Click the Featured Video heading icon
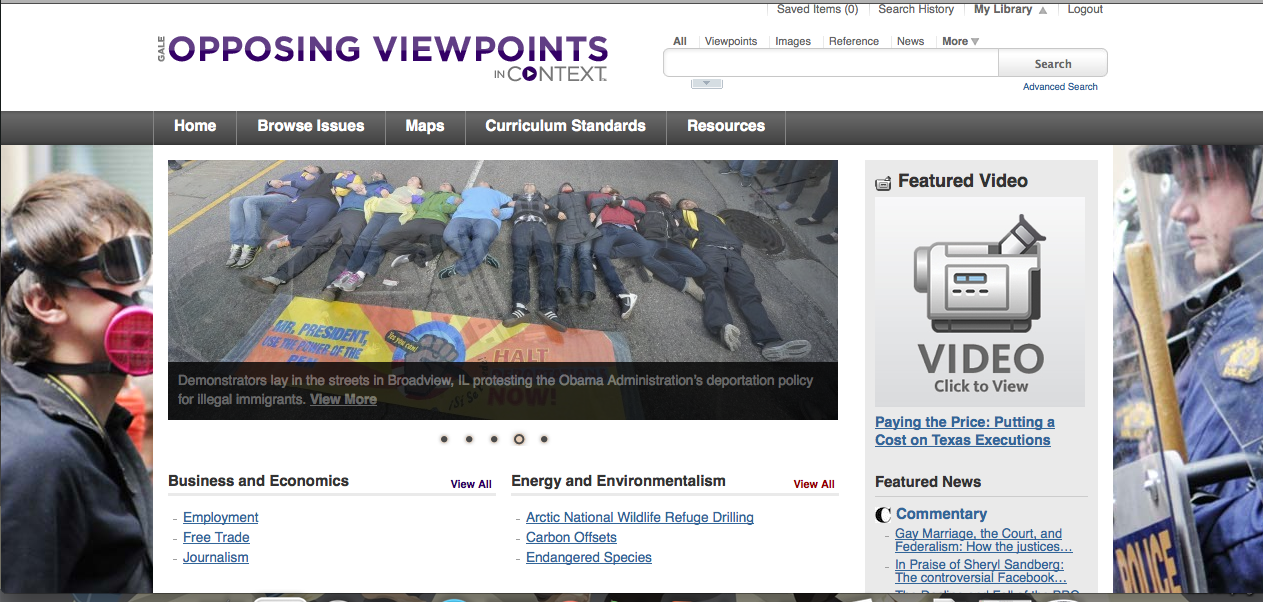Viewport: 1263px width, 602px height. pyautogui.click(x=883, y=182)
